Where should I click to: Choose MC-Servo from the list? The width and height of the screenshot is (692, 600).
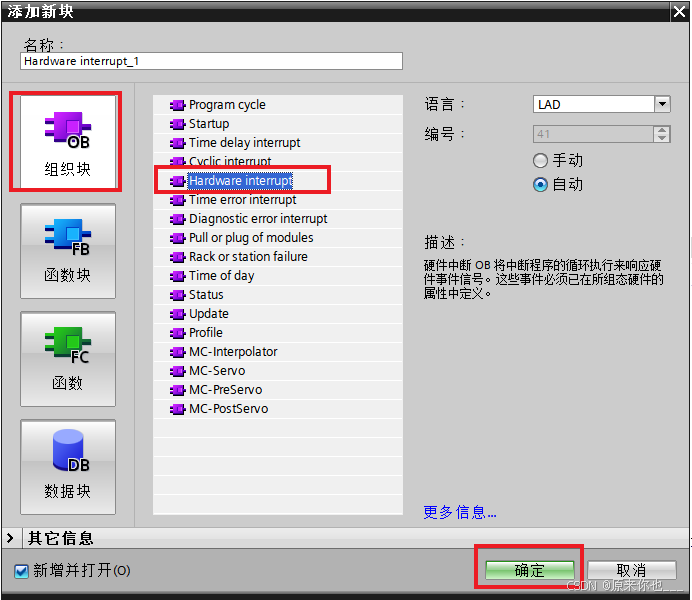(217, 371)
